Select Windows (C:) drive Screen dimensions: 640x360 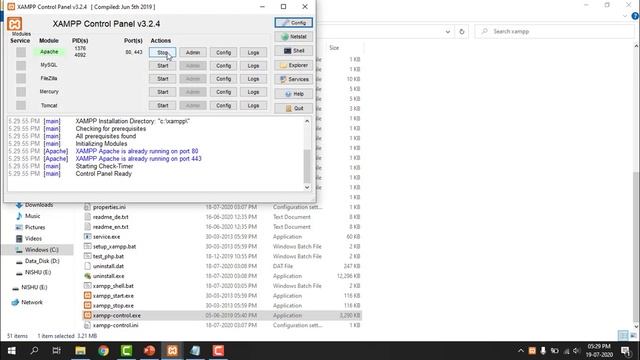[x=38, y=250]
